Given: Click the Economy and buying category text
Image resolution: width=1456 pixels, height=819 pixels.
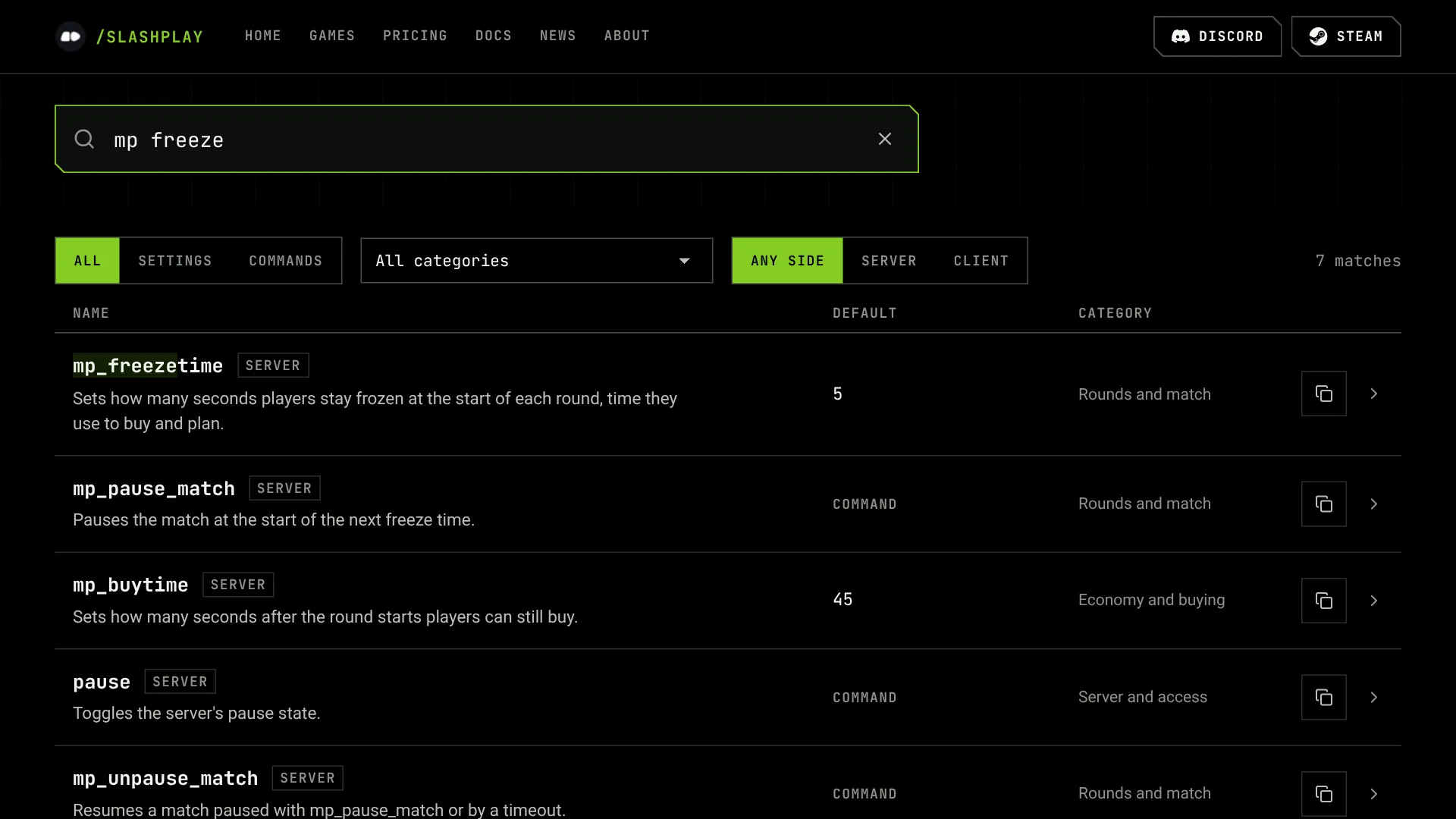Looking at the screenshot, I should [1151, 600].
